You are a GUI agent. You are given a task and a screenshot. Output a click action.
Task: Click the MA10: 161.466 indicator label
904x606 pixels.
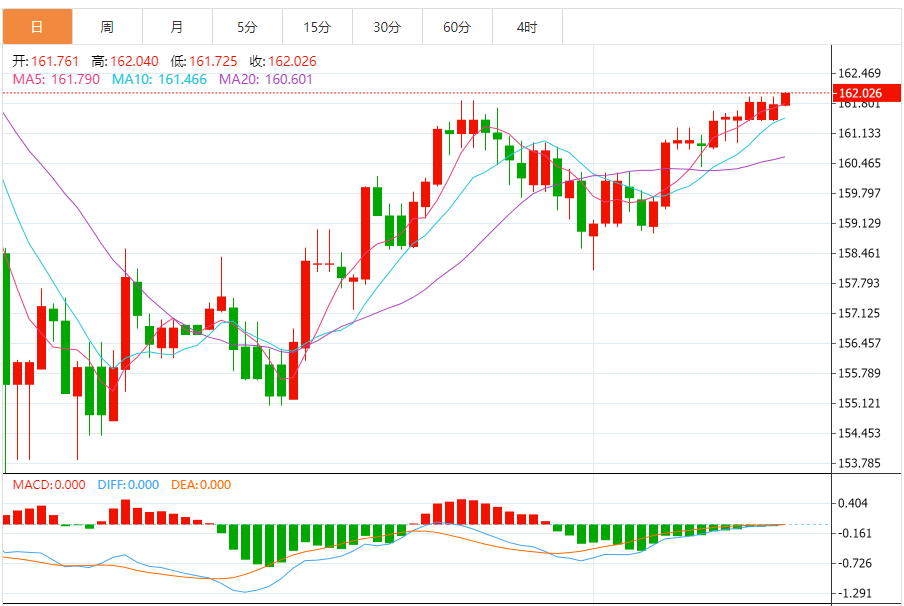[x=159, y=79]
